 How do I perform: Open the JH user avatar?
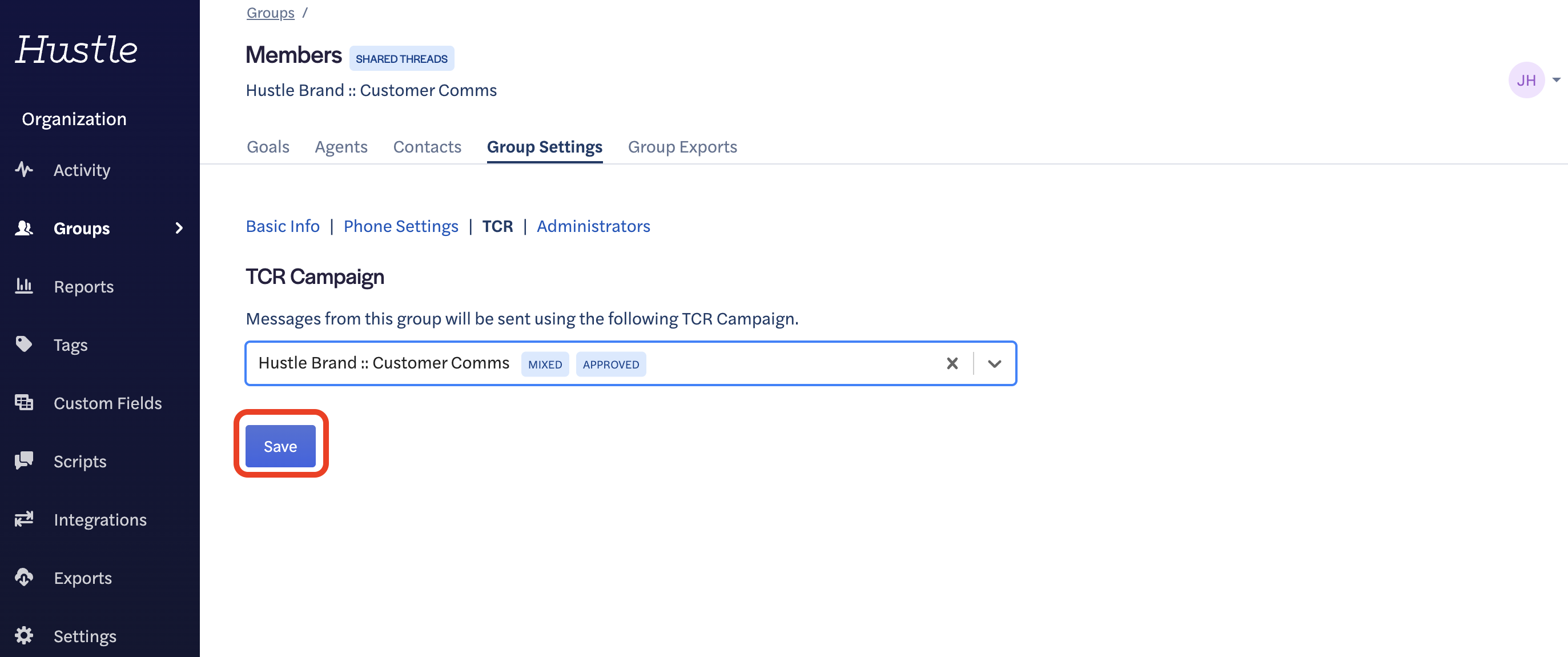(1526, 80)
